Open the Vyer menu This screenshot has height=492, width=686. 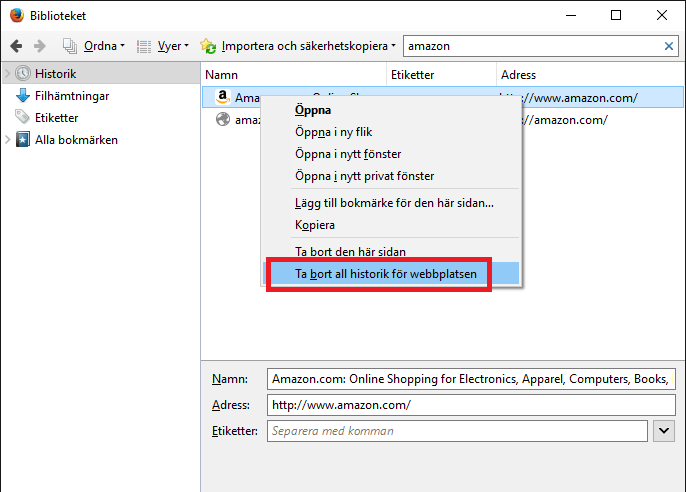click(173, 46)
